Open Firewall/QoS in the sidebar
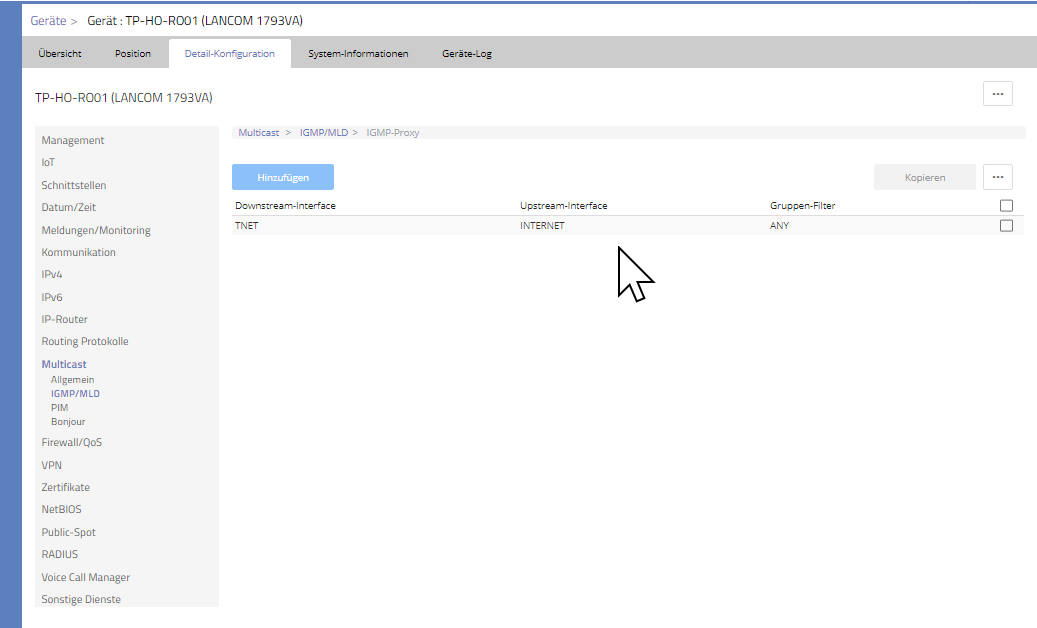Screen dimensions: 1037x628 tap(71, 442)
